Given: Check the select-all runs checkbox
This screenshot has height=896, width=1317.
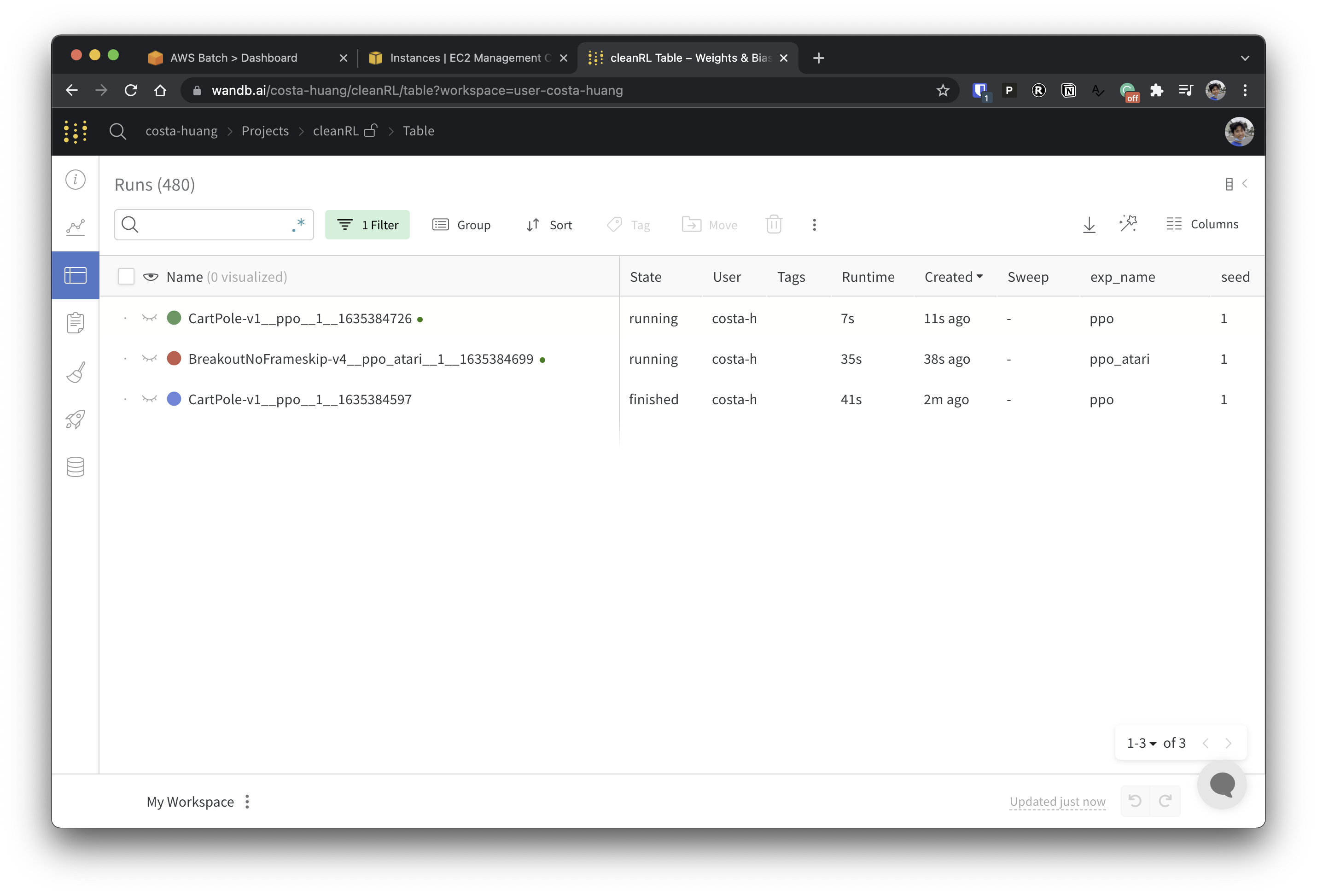Looking at the screenshot, I should point(126,277).
